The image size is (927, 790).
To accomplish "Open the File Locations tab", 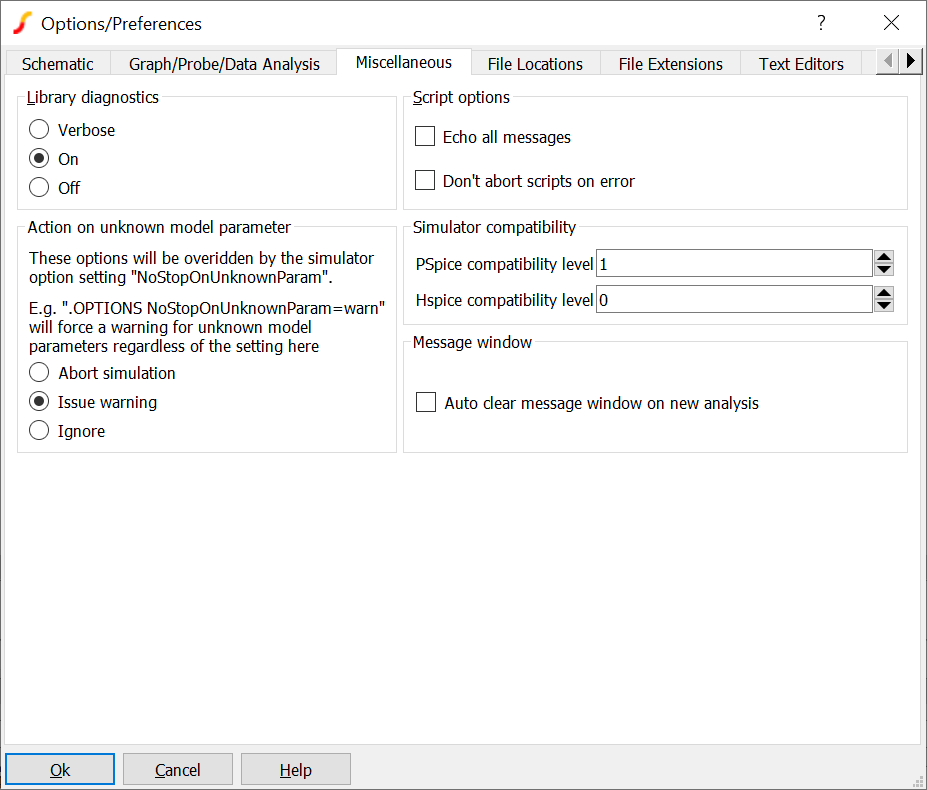I will pos(535,64).
